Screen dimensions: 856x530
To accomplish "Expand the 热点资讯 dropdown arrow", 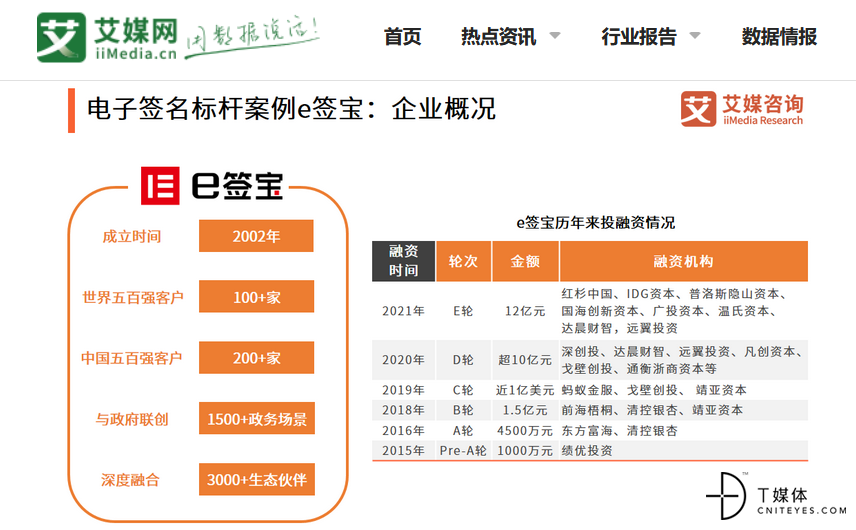I will point(555,35).
